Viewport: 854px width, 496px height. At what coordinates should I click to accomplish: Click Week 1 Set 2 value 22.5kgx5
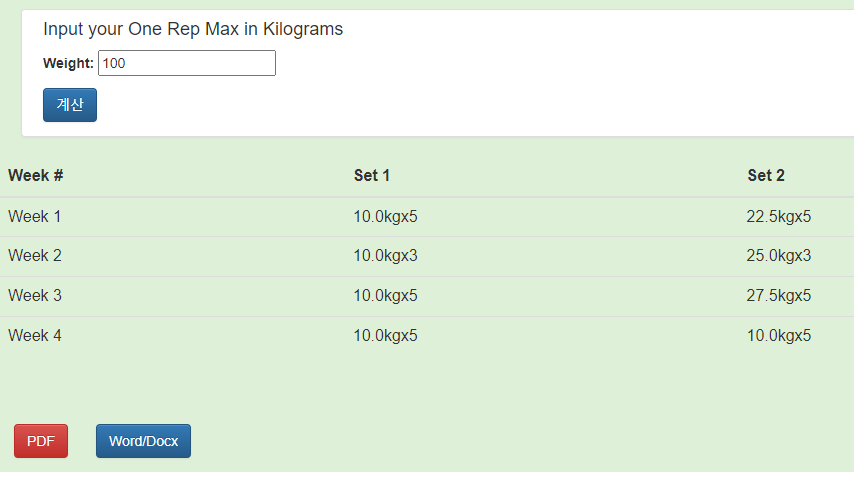[779, 216]
